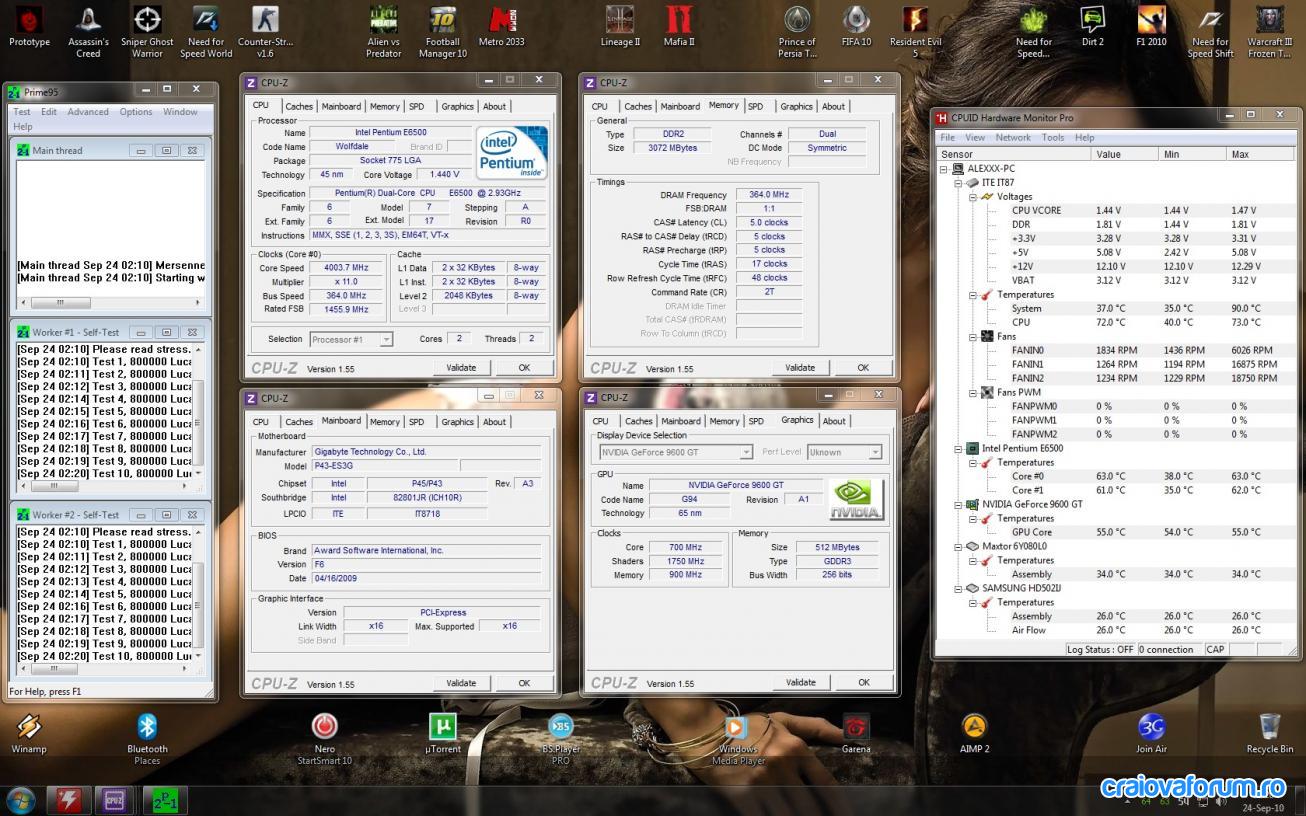
Task: Collapse the ALEXXX-PC tree node
Action: click(945, 169)
